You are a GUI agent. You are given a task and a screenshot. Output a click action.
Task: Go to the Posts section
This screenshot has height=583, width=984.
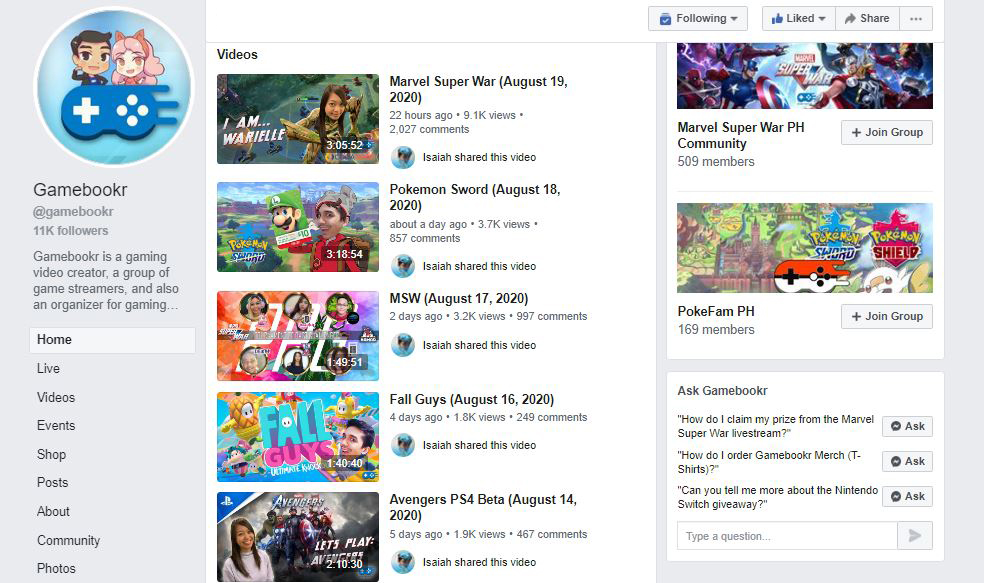(x=53, y=483)
